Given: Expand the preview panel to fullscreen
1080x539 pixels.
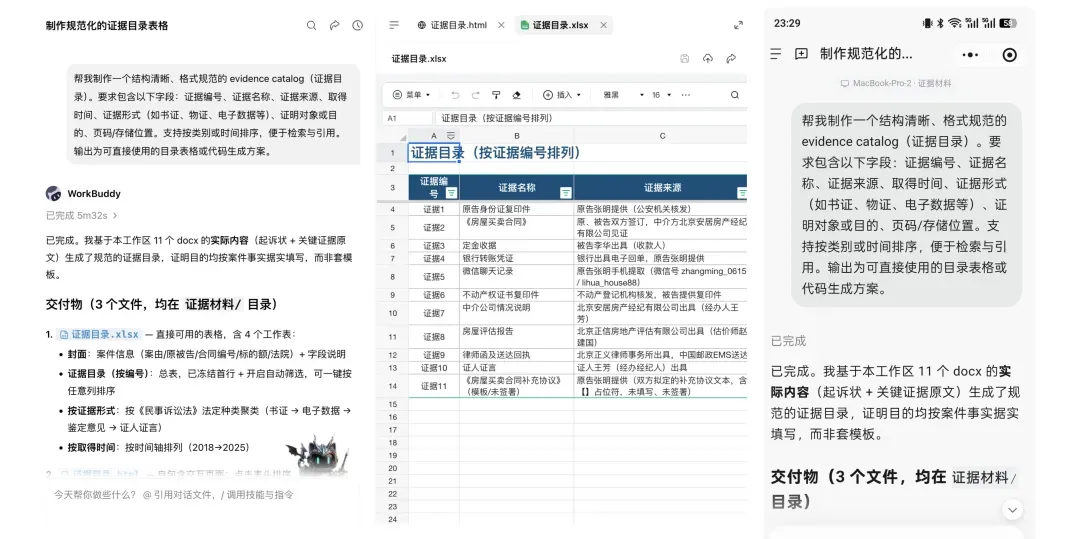Looking at the screenshot, I should 738,25.
